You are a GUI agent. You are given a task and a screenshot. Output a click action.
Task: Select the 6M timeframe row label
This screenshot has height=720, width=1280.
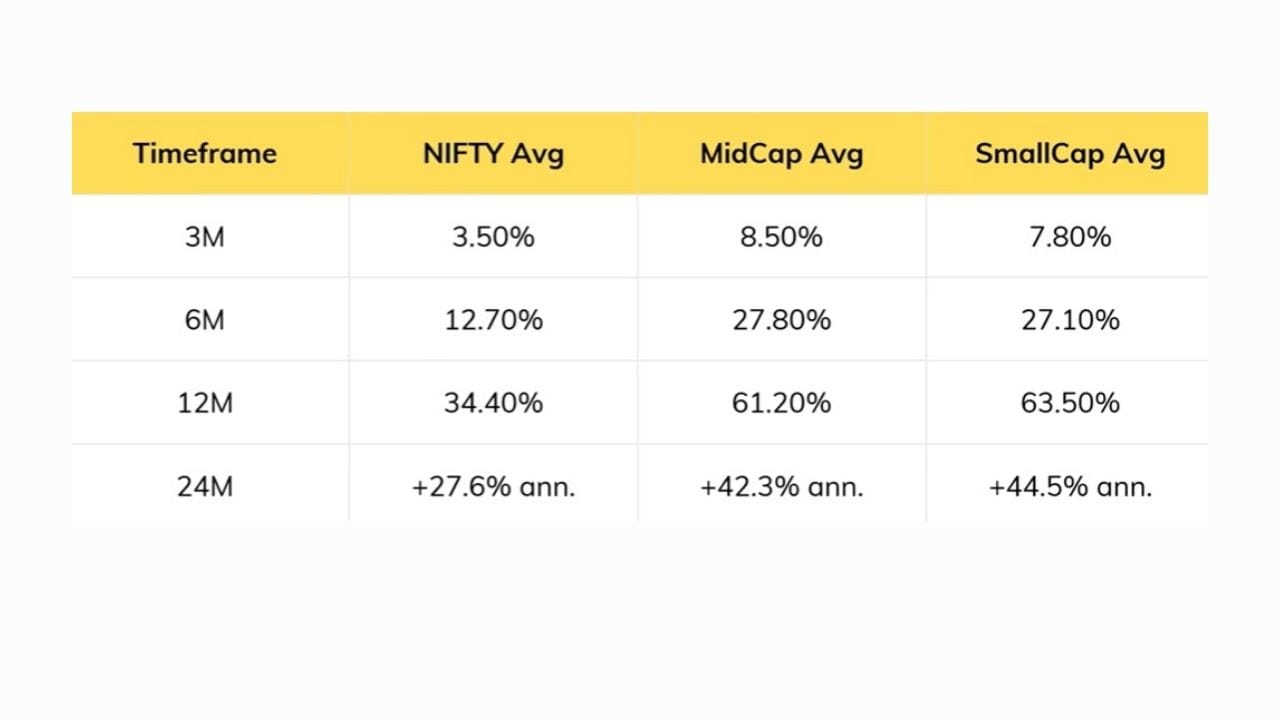[x=205, y=320]
